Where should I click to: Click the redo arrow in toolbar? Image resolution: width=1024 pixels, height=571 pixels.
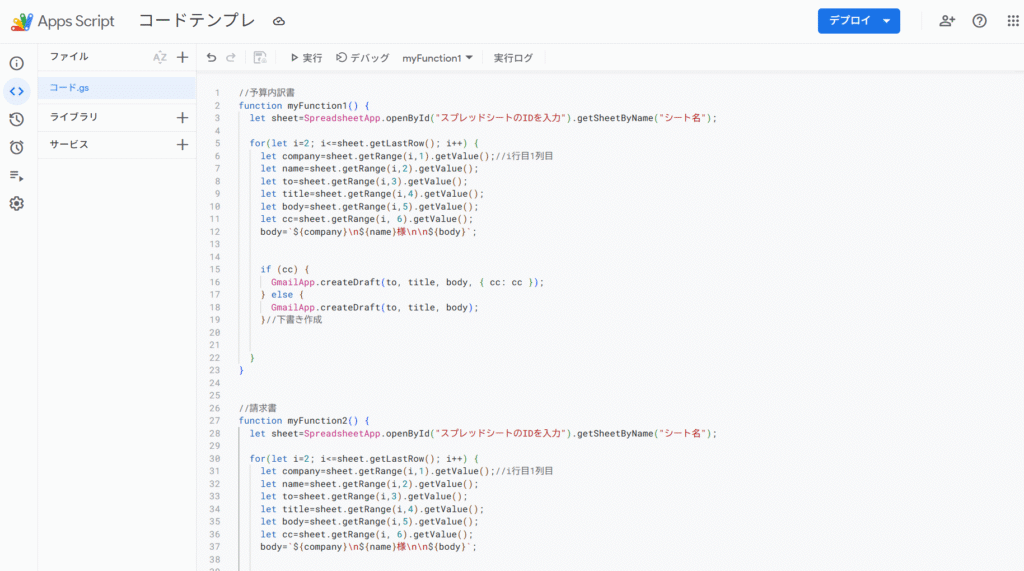pos(231,58)
